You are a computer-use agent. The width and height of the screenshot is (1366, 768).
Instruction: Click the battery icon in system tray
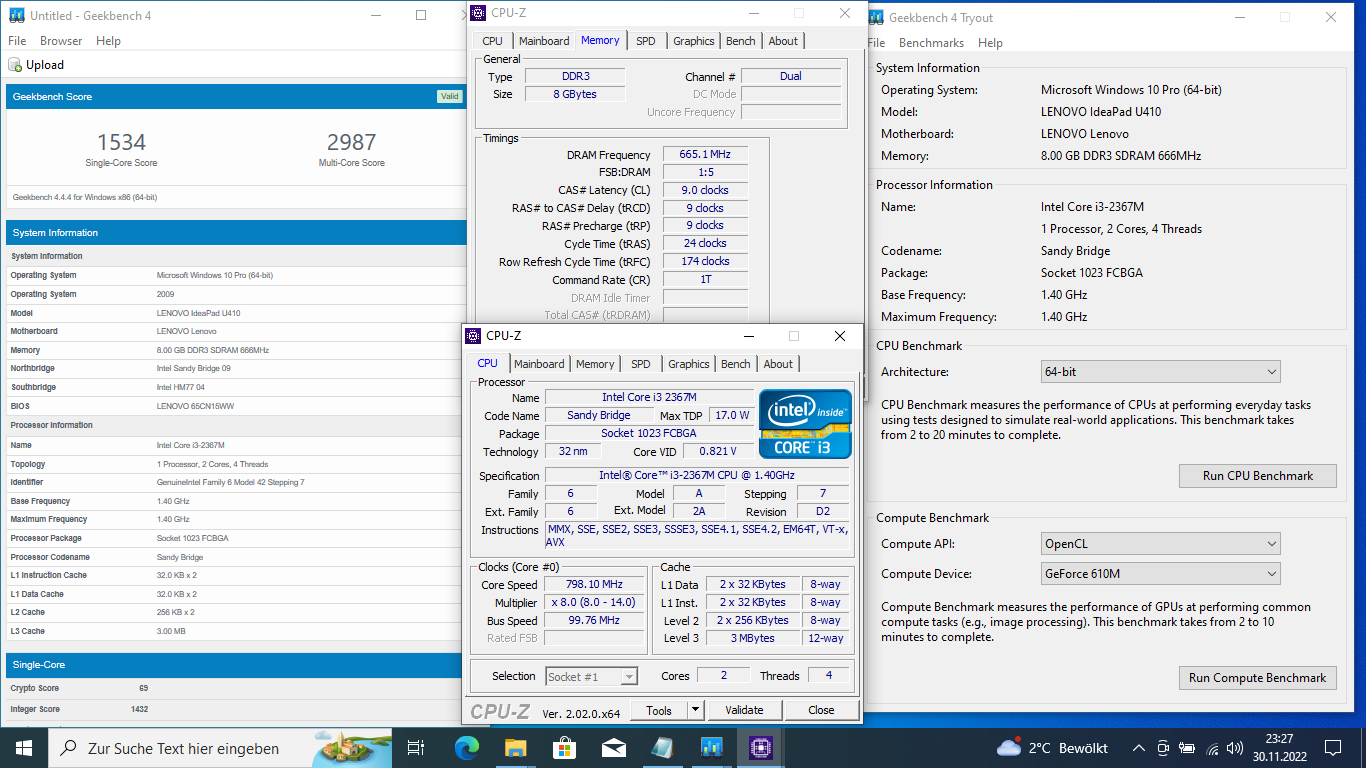[1188, 748]
